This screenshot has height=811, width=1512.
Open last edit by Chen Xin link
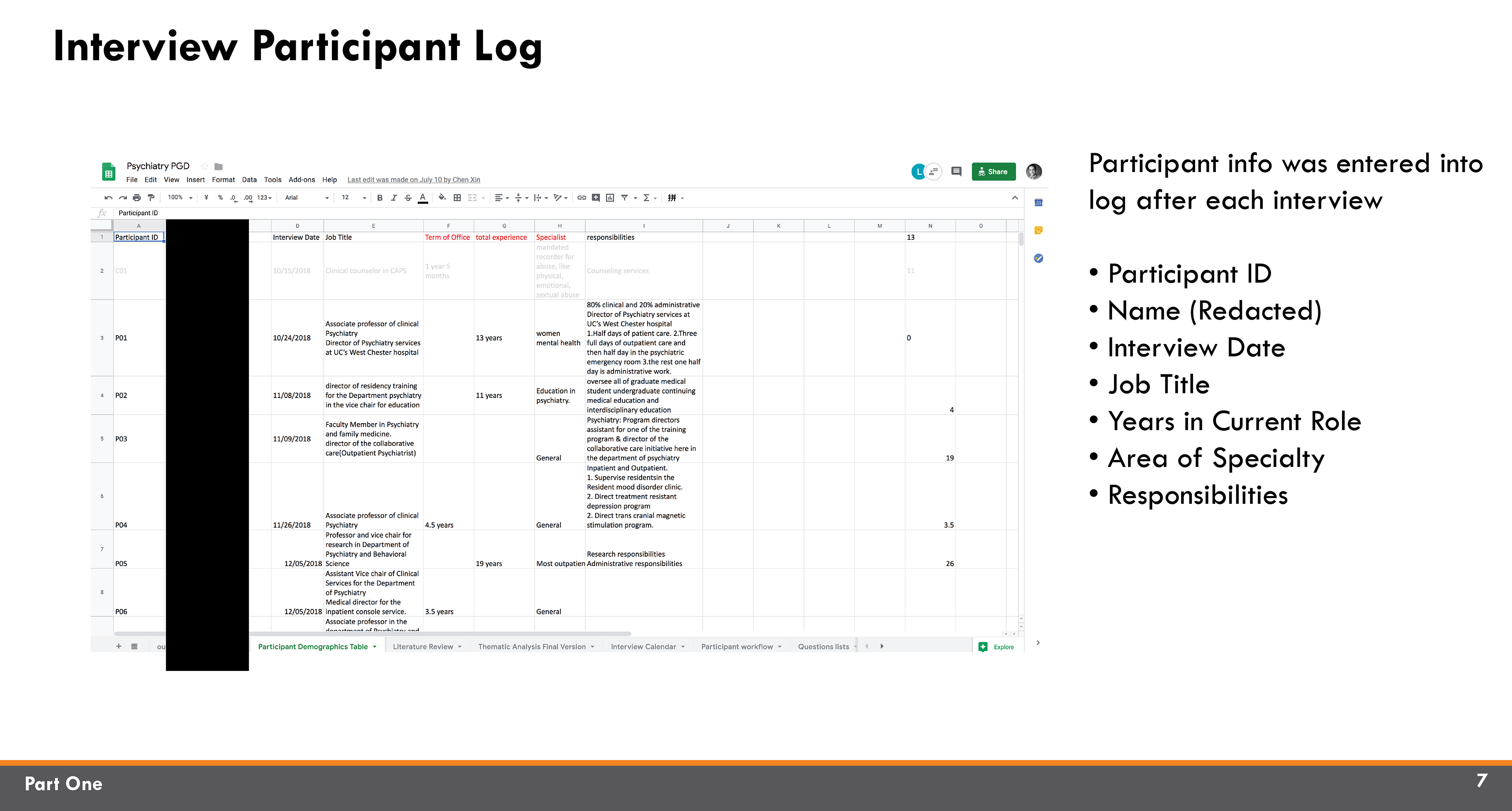coord(414,180)
